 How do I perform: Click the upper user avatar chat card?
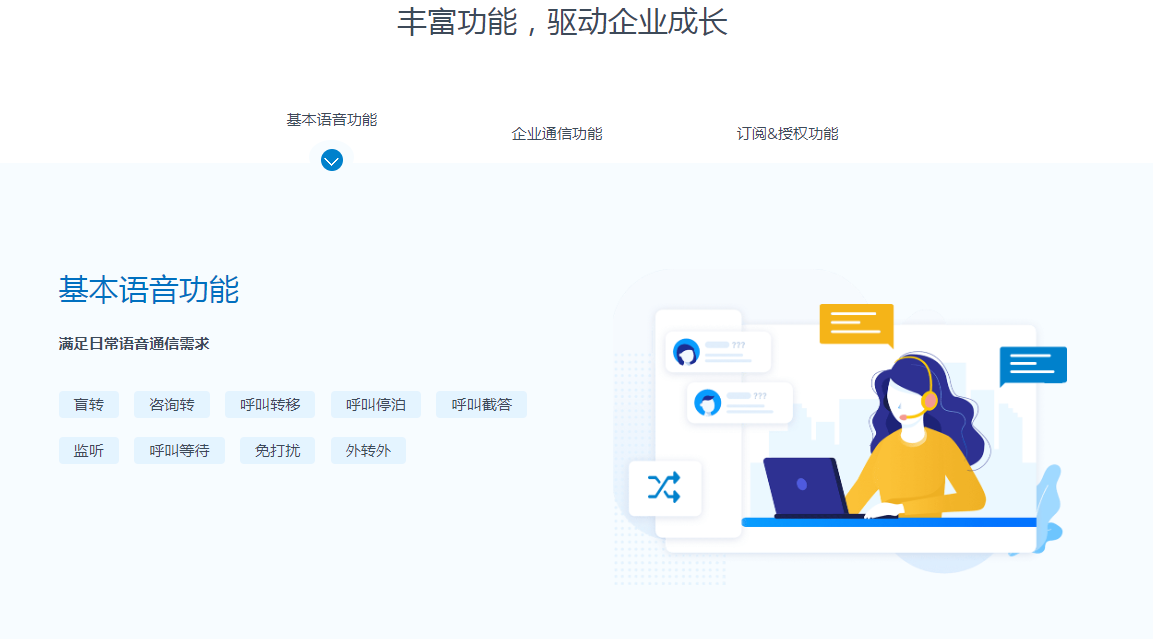tap(718, 352)
